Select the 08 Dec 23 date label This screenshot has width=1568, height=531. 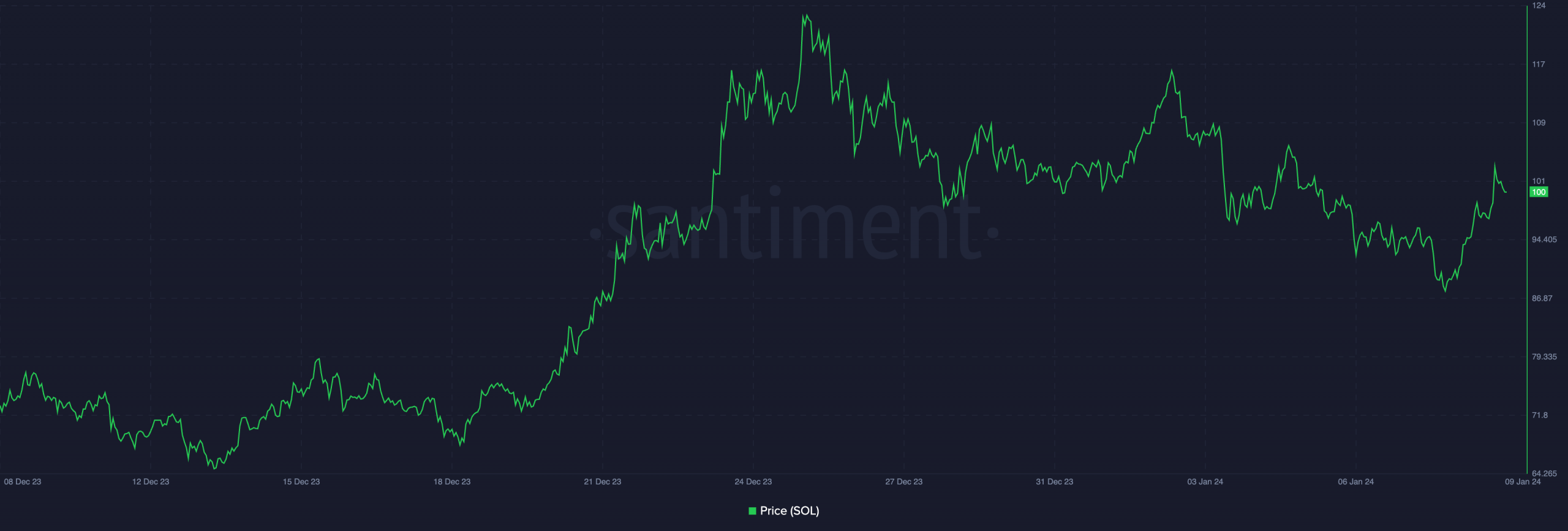pos(23,482)
